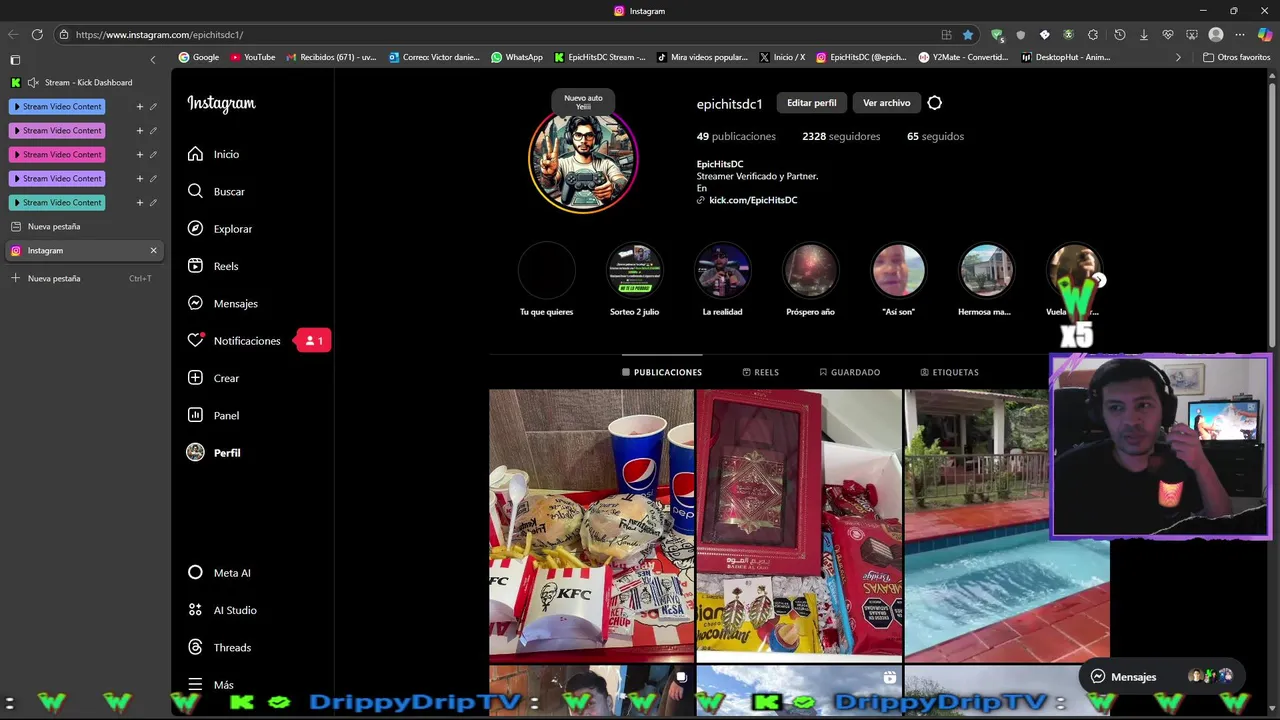Open the KFC meal post thumbnail
1280x720 pixels.
591,525
